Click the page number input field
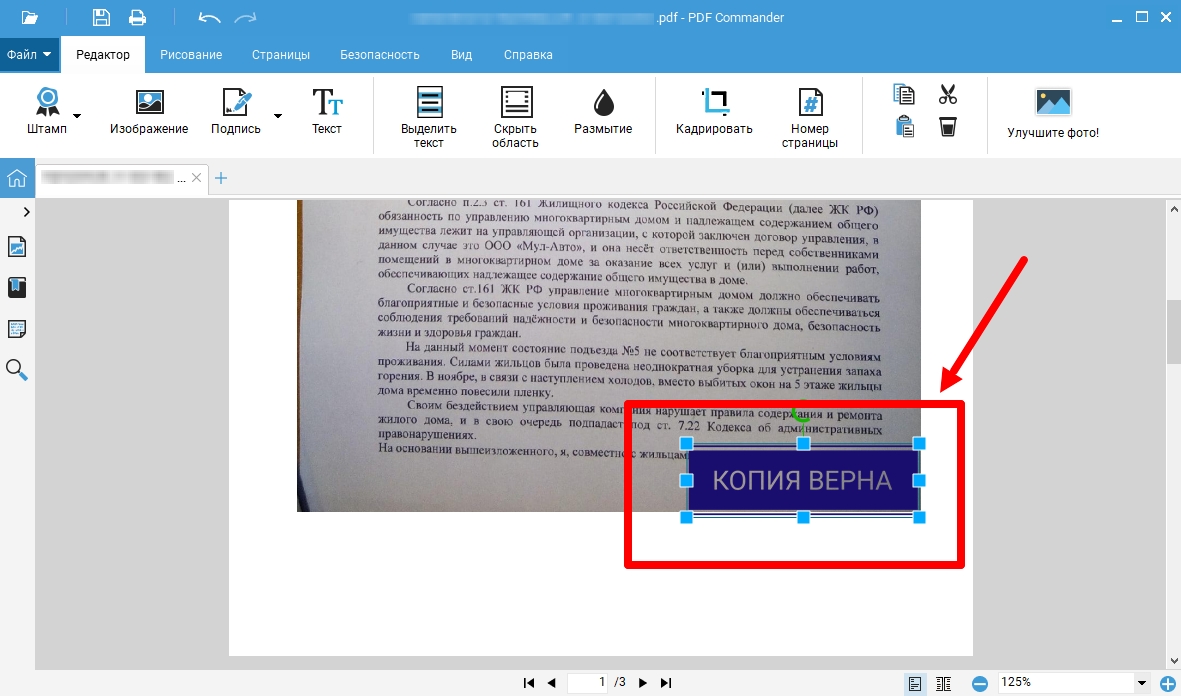This screenshot has height=696, width=1181. coord(588,683)
